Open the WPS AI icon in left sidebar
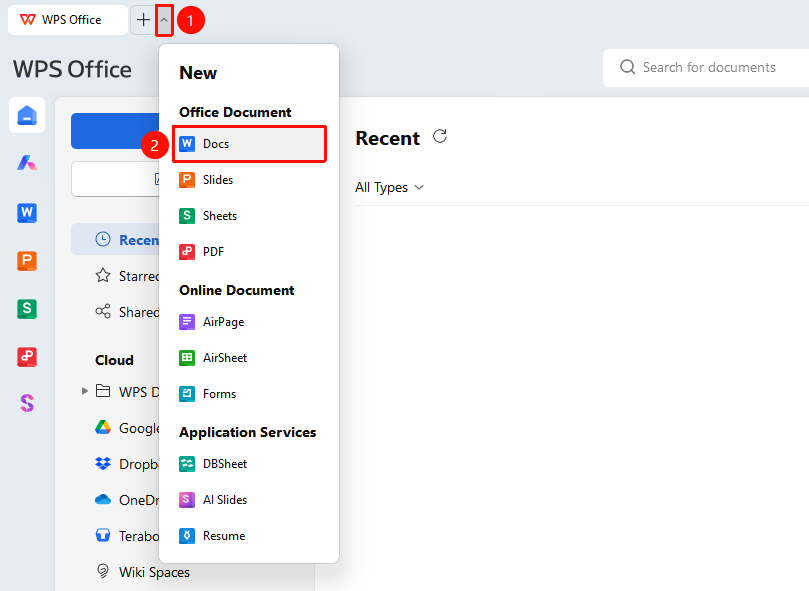 click(27, 163)
